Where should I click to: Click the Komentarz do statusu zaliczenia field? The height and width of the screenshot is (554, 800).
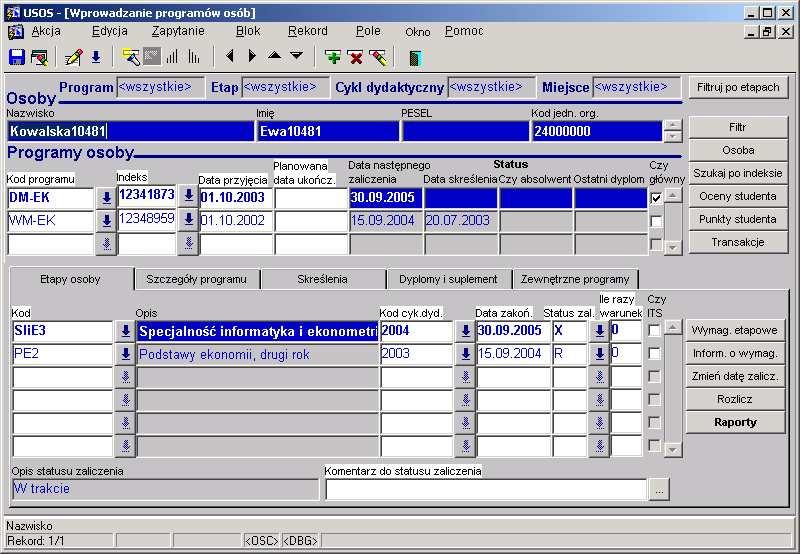[486, 490]
